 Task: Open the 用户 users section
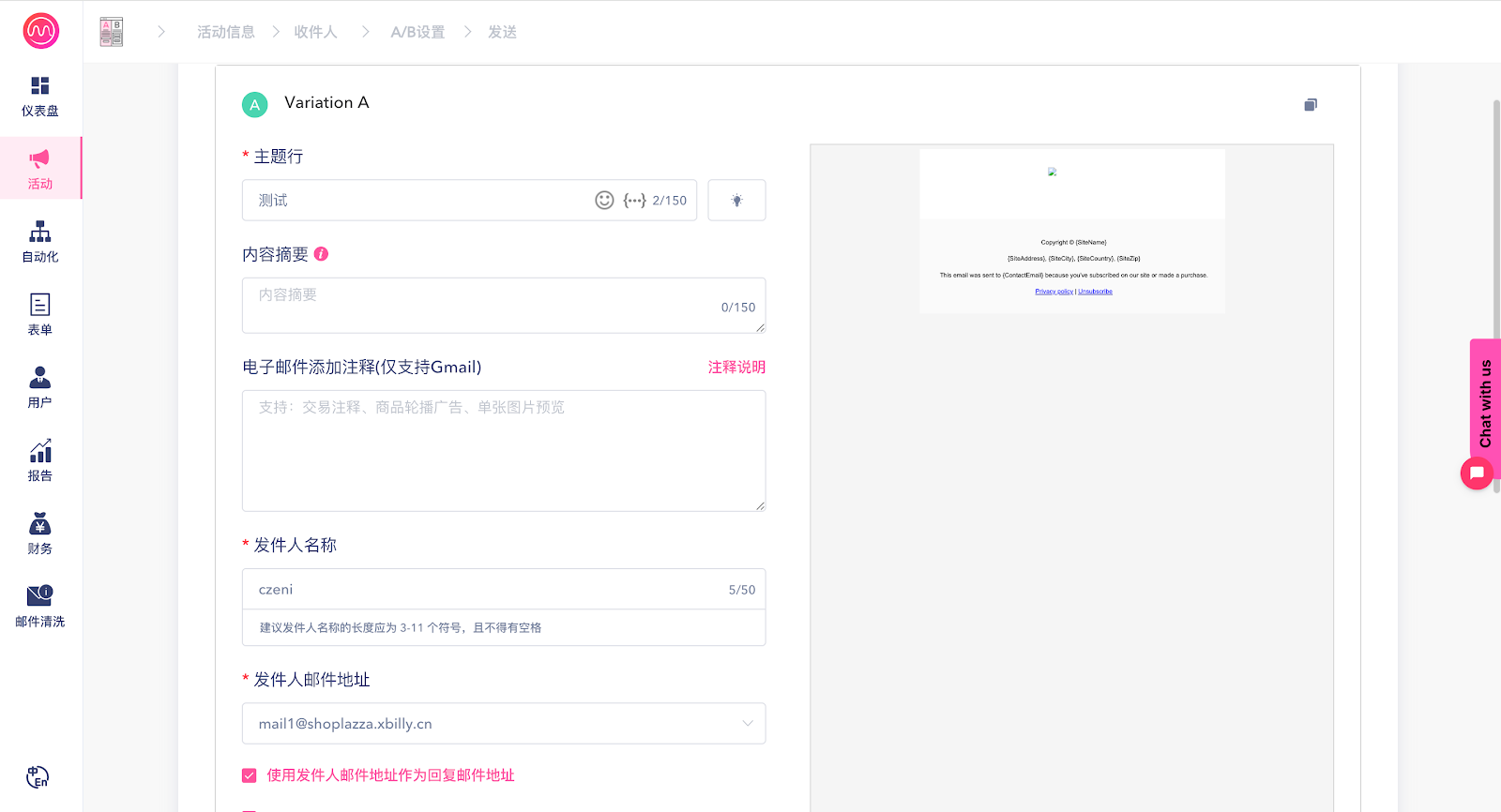coord(40,387)
